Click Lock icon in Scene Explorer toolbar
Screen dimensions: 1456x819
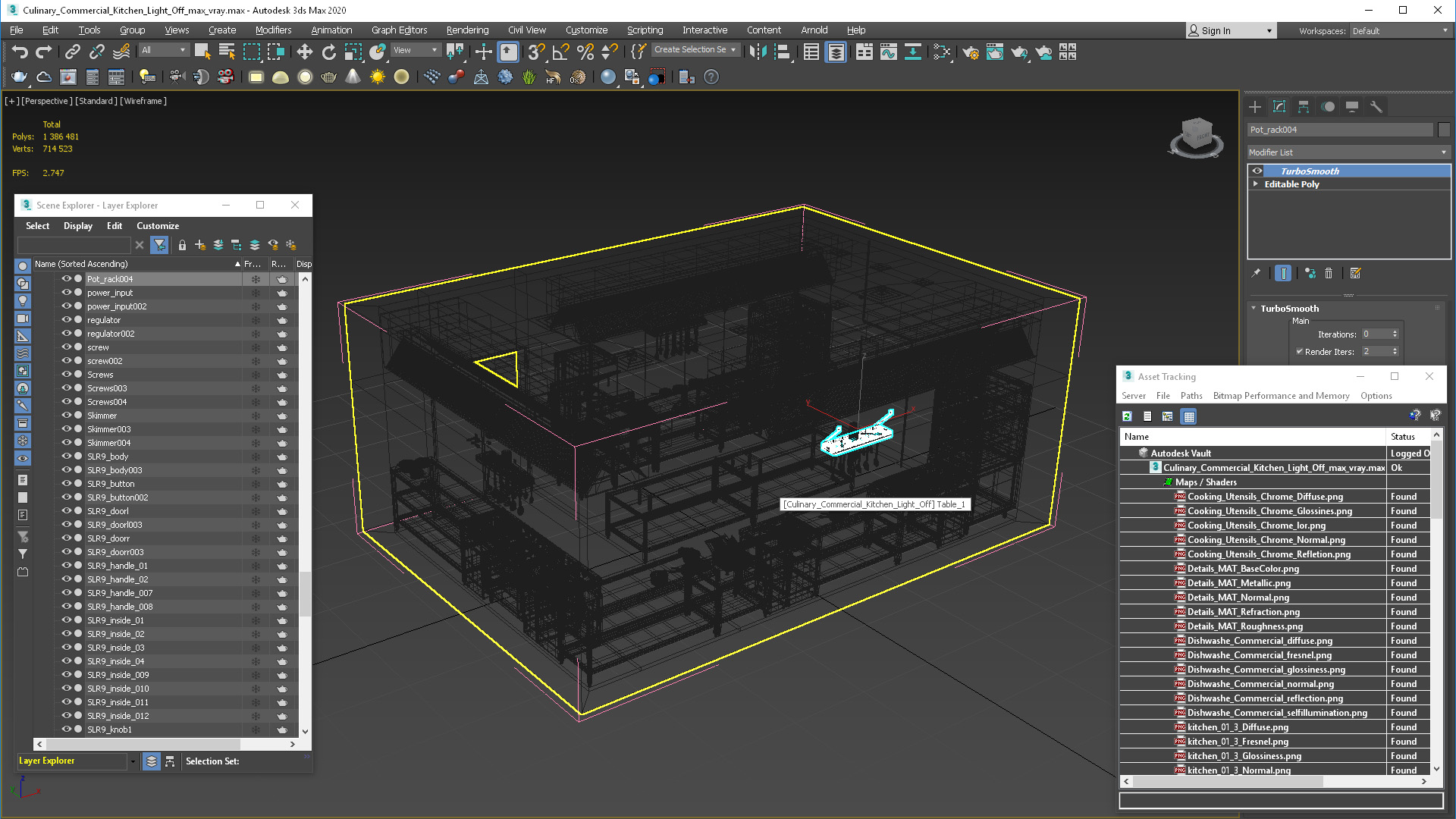(x=182, y=245)
